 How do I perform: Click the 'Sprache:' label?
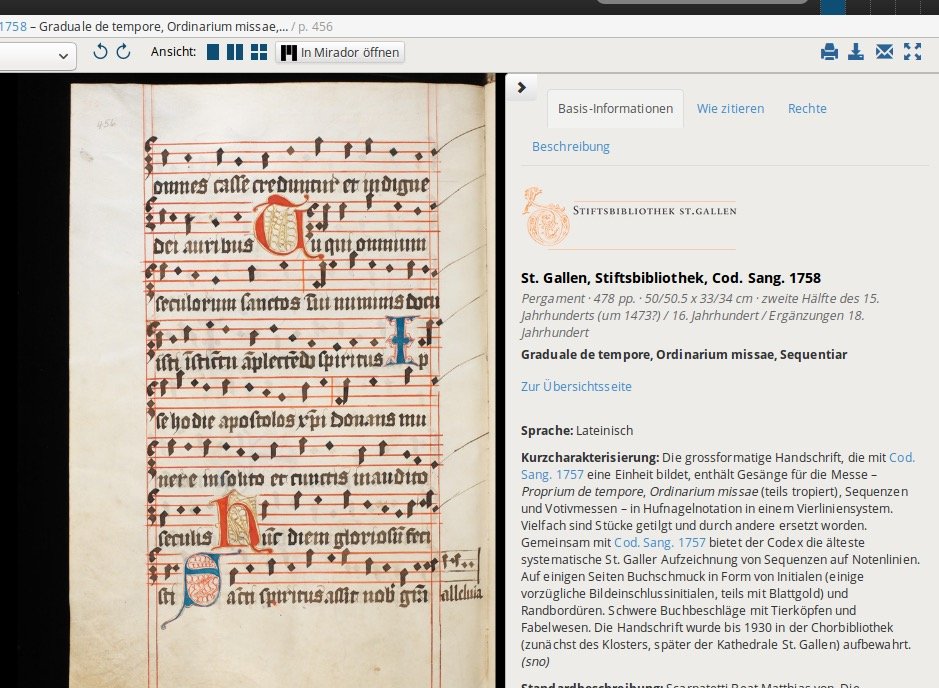(547, 431)
